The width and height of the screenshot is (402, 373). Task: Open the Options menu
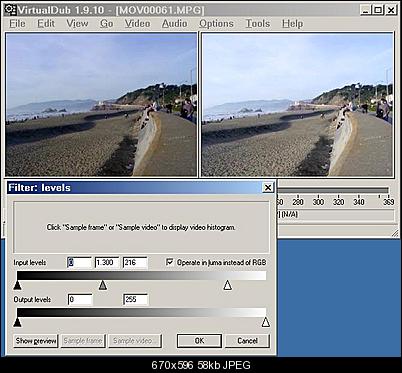[216, 24]
